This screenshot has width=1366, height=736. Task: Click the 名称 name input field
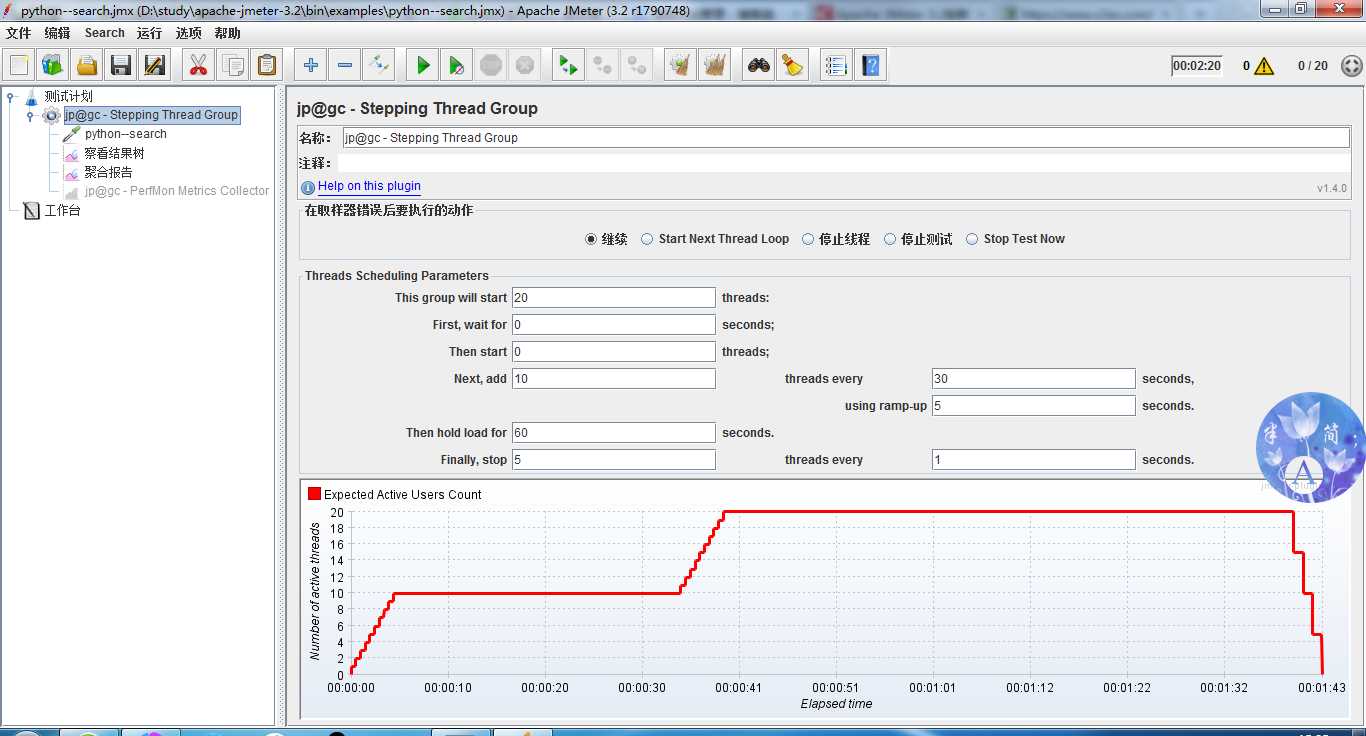tap(846, 138)
